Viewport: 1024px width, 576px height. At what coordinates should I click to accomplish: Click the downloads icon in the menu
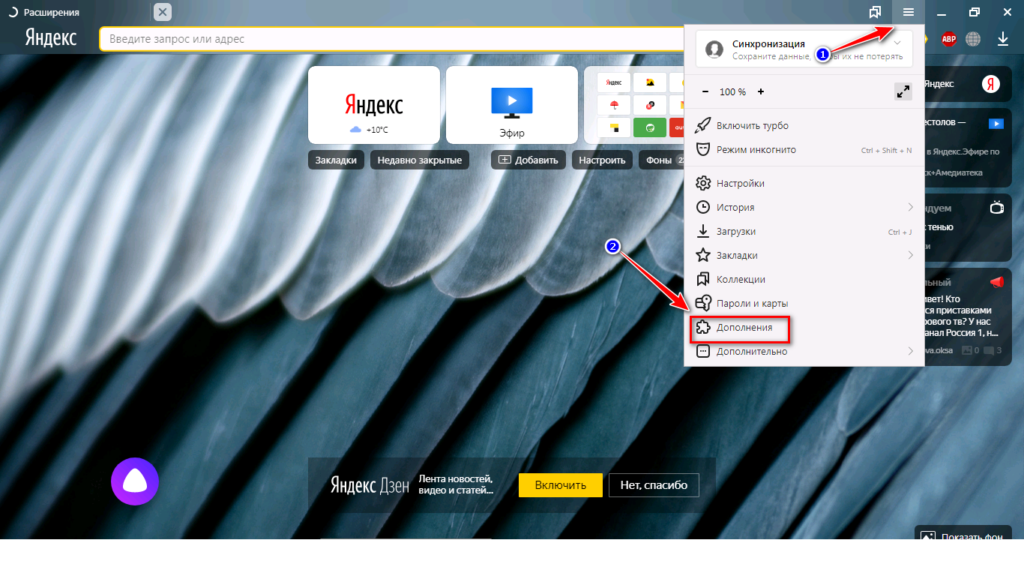click(703, 231)
